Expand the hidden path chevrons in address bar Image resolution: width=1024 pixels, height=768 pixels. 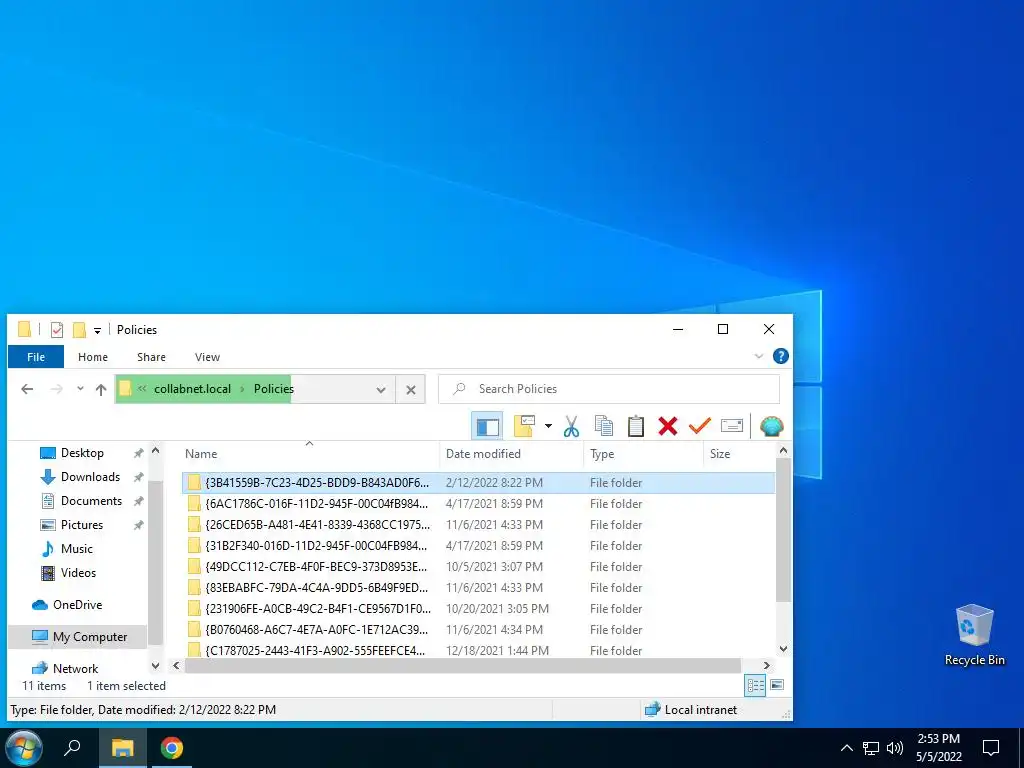click(x=142, y=389)
